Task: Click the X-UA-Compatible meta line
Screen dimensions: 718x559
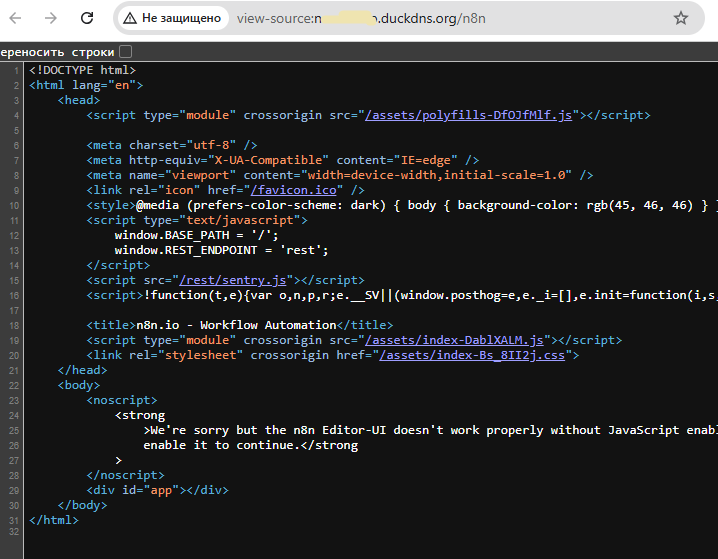Action: click(283, 160)
